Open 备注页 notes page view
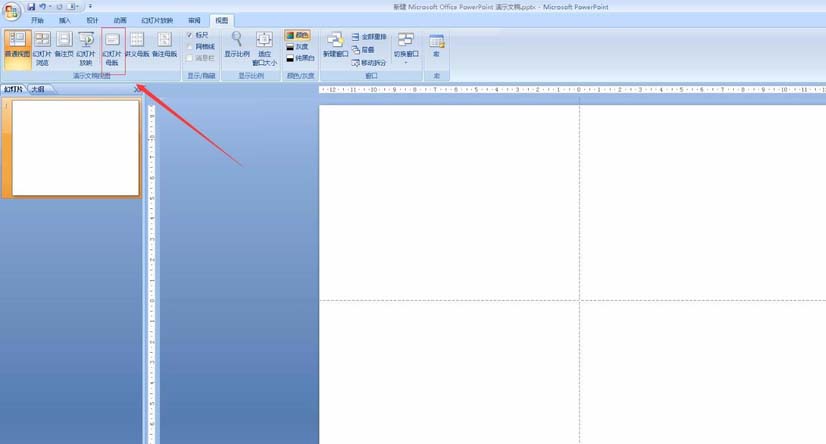Screen dimensions: 826x444 pos(64,45)
